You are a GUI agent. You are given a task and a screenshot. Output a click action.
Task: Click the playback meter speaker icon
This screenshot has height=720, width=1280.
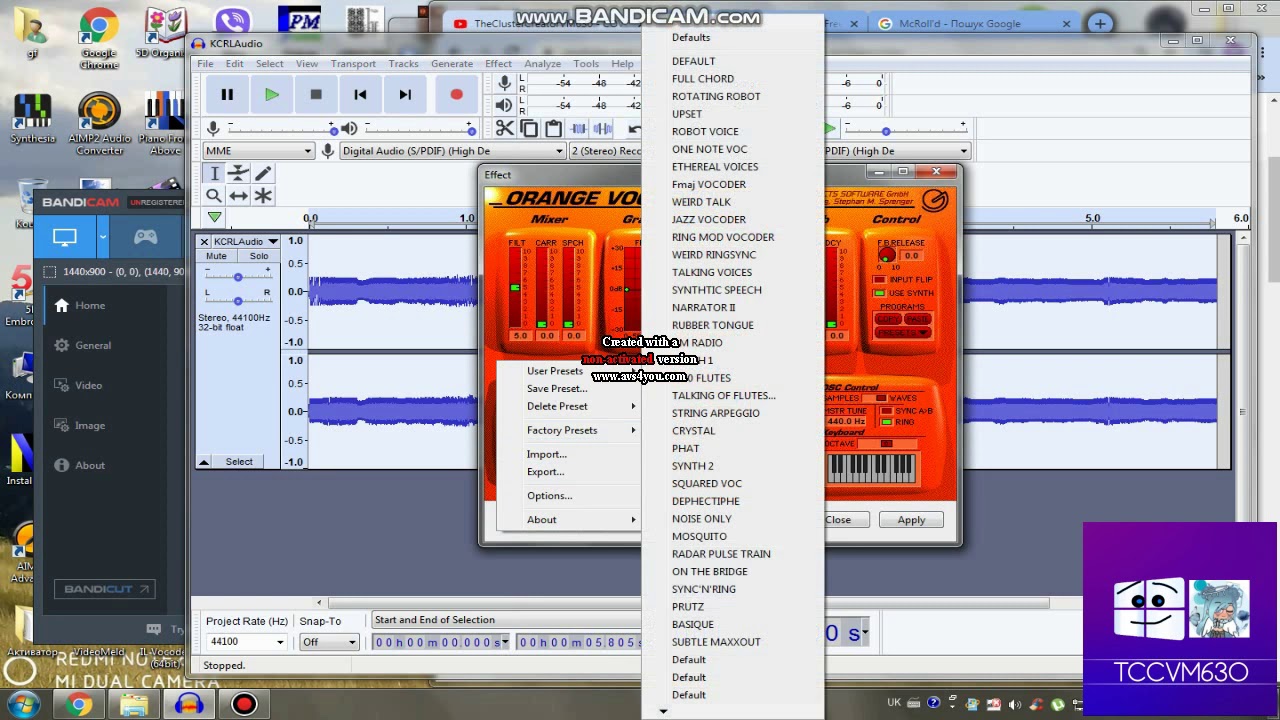point(505,105)
